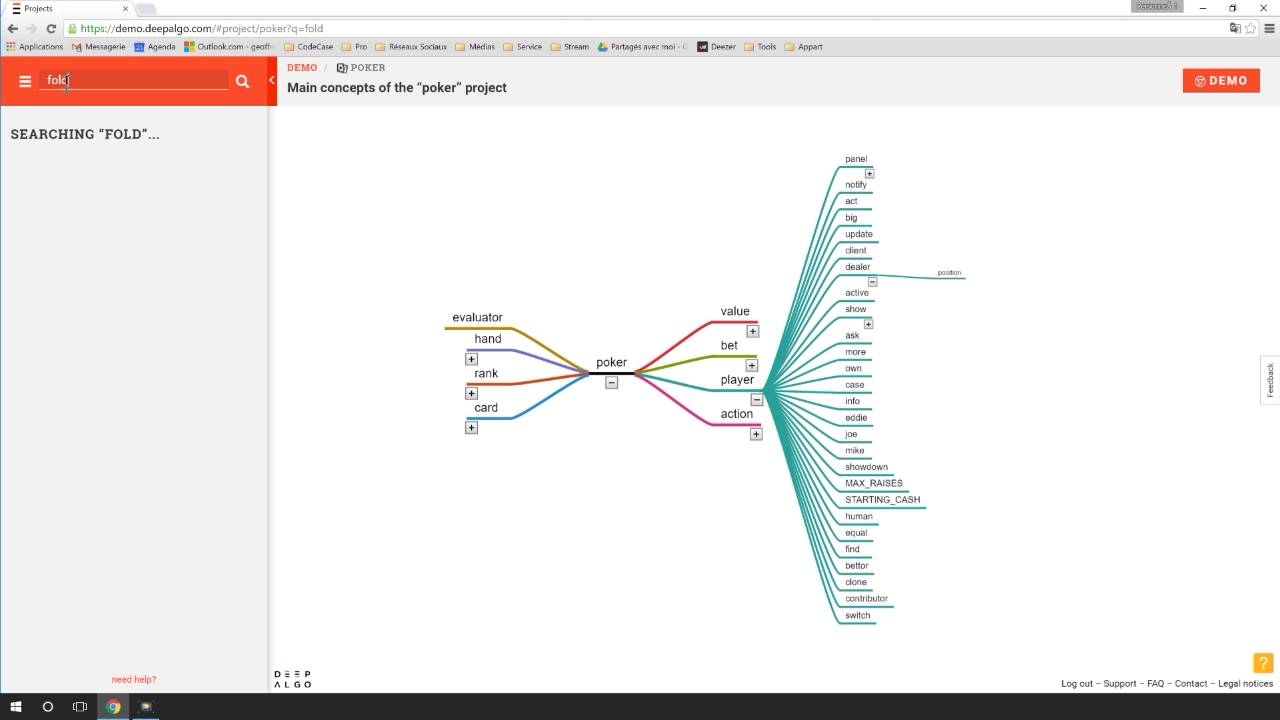The height and width of the screenshot is (720, 1280).
Task: Select the position sub-concept
Action: pyautogui.click(x=949, y=273)
